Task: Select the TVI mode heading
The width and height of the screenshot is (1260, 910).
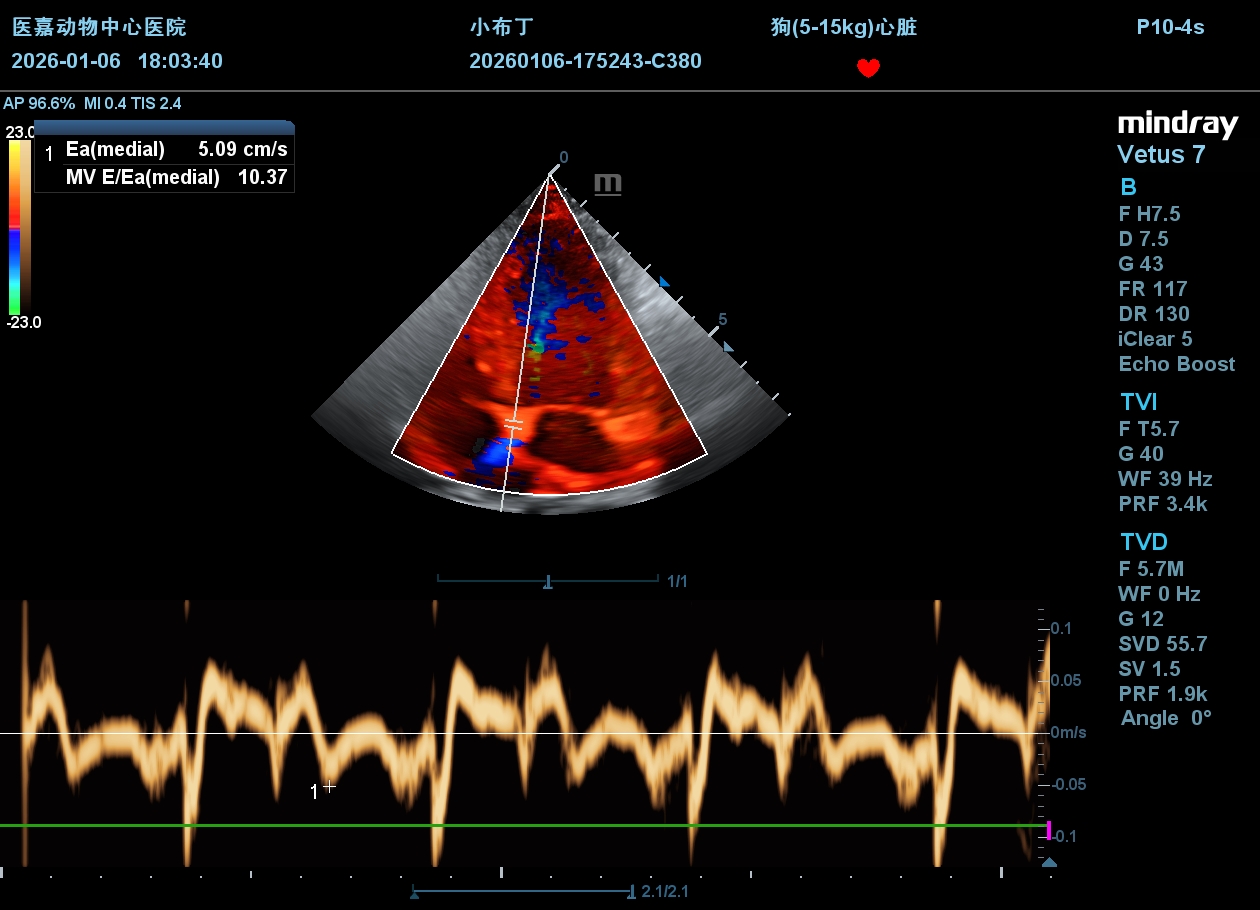Action: pyautogui.click(x=1139, y=402)
